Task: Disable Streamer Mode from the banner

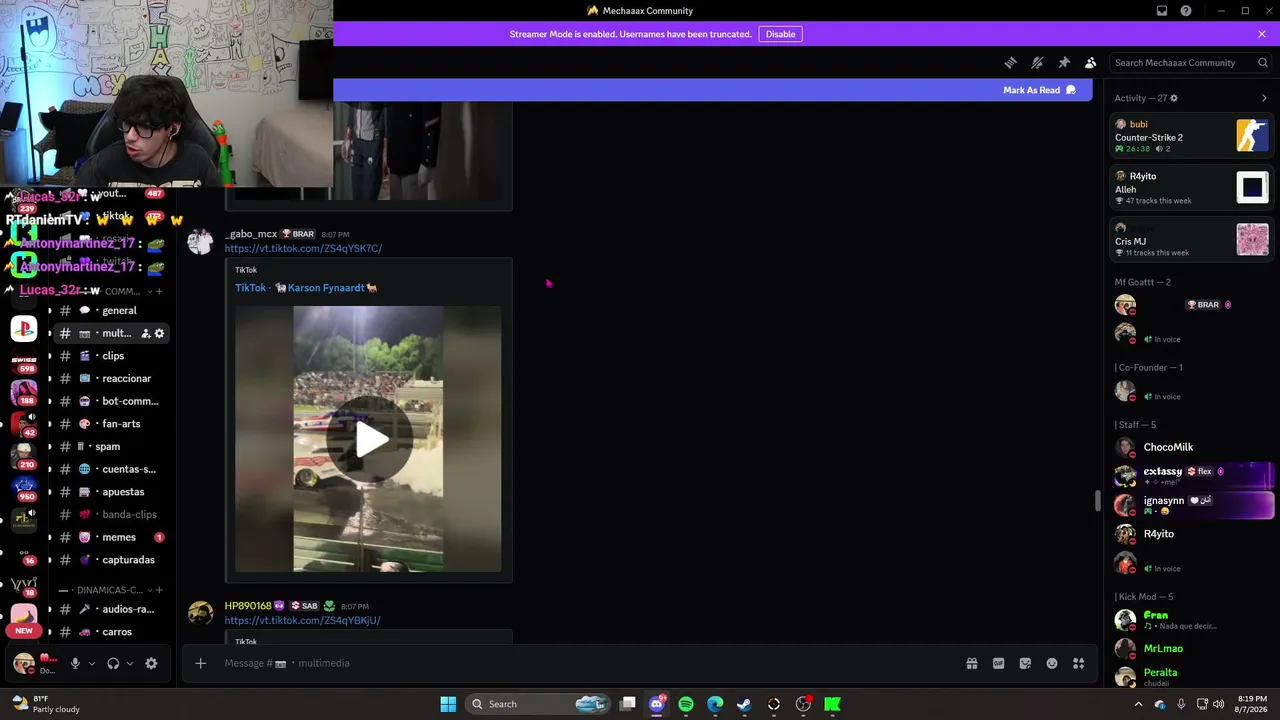Action: click(780, 34)
